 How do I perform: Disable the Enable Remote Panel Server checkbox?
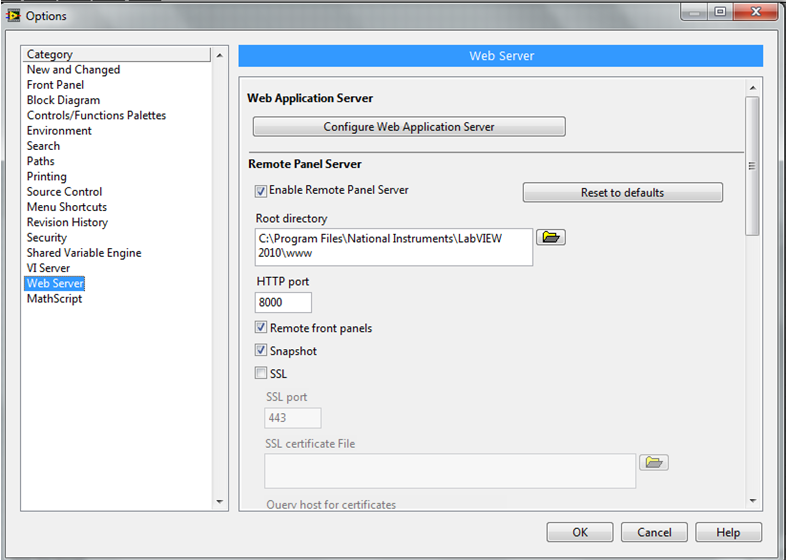coord(261,190)
